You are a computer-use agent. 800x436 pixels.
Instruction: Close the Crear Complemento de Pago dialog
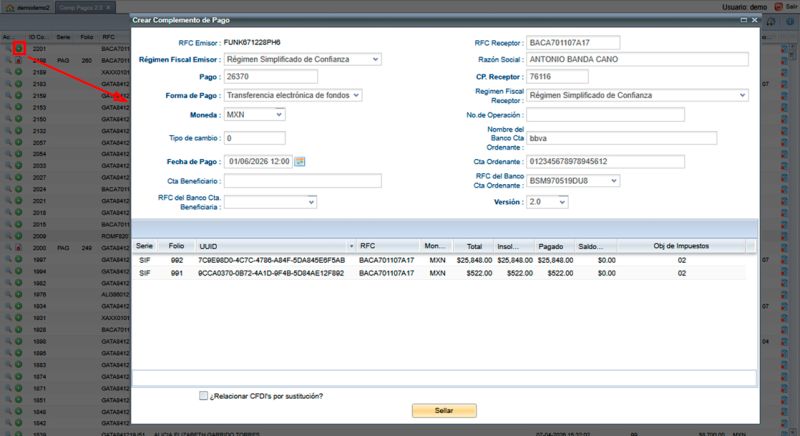click(x=754, y=20)
